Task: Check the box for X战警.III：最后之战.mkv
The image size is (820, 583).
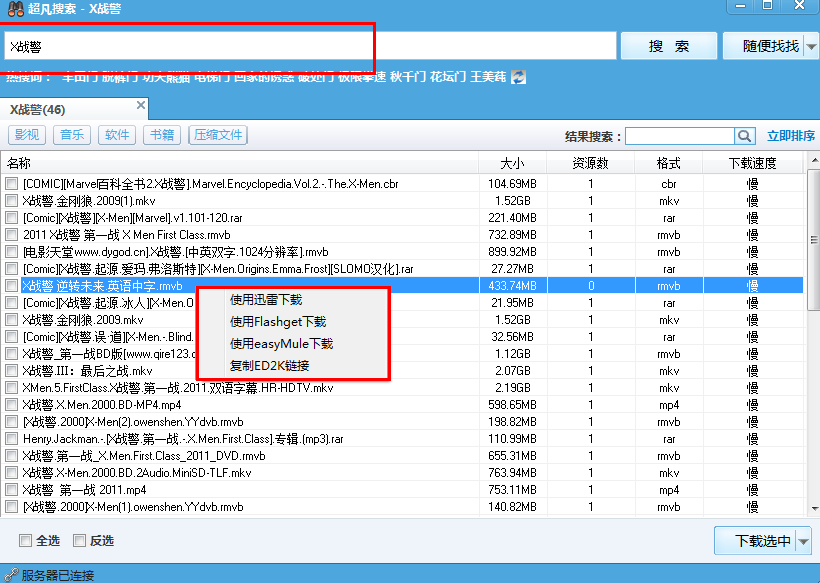Action: coord(12,371)
